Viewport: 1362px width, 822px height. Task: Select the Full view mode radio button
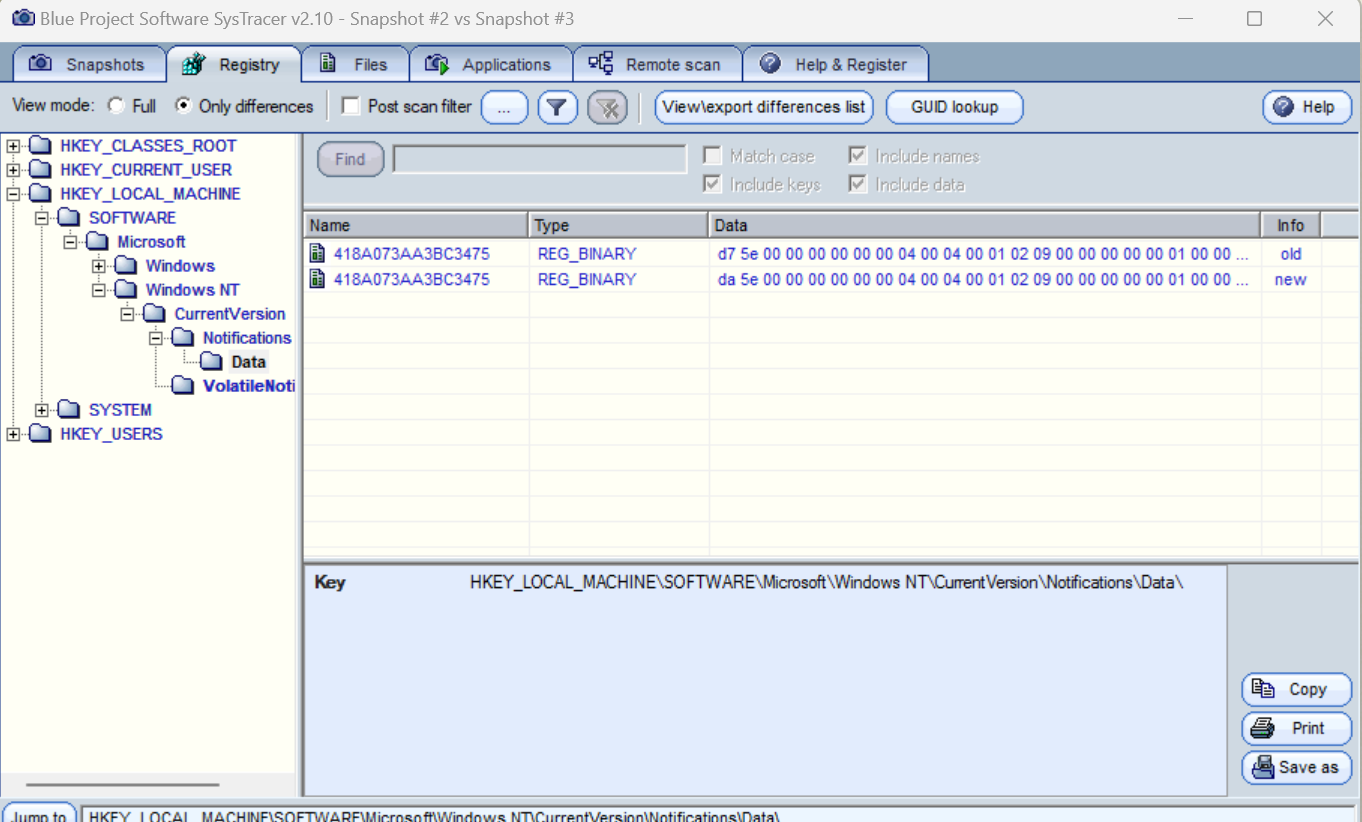[x=117, y=106]
